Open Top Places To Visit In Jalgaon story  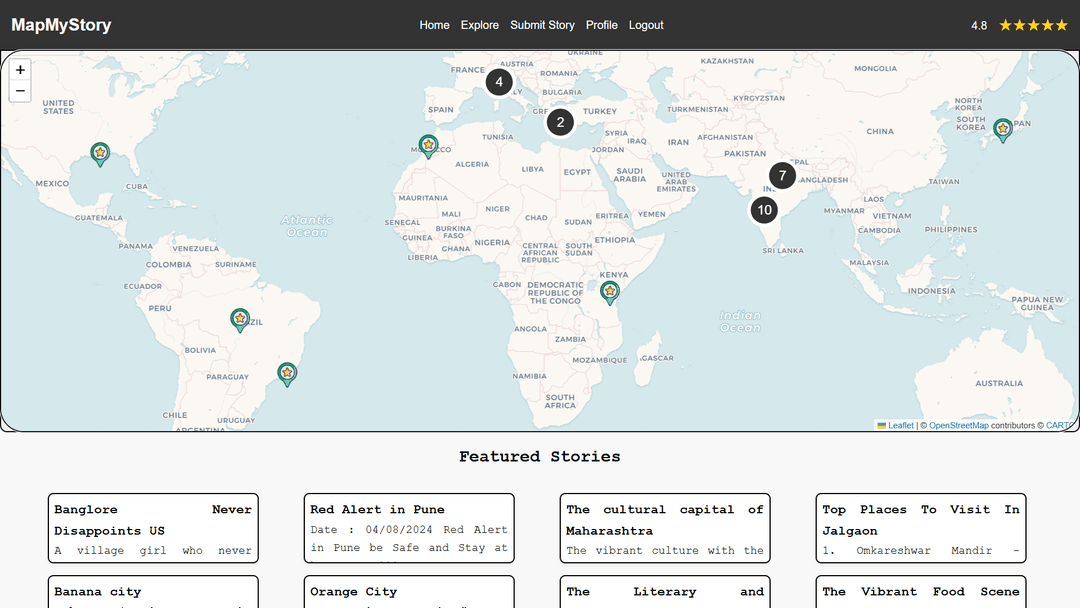coord(921,528)
